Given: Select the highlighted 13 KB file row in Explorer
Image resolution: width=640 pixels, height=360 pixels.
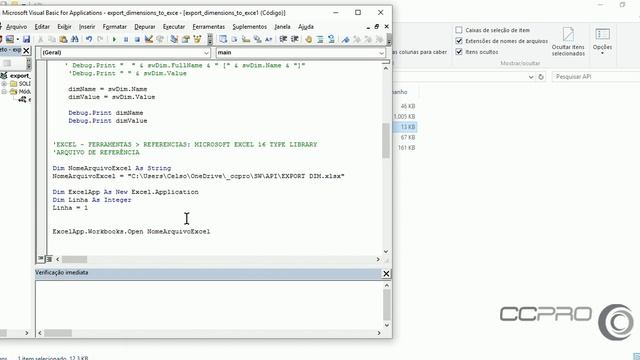Looking at the screenshot, I should pos(405,127).
